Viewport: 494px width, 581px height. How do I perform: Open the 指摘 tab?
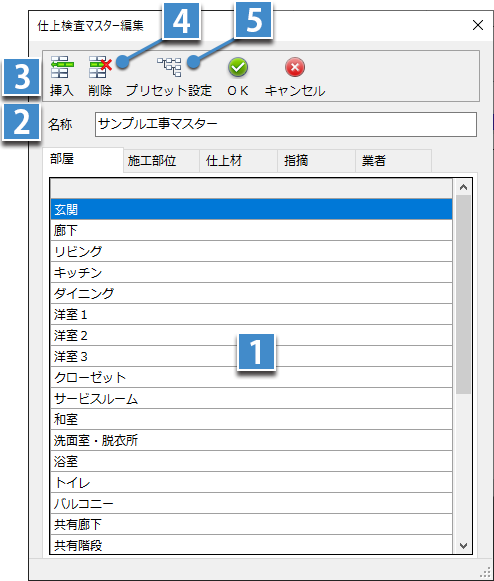pos(316,161)
